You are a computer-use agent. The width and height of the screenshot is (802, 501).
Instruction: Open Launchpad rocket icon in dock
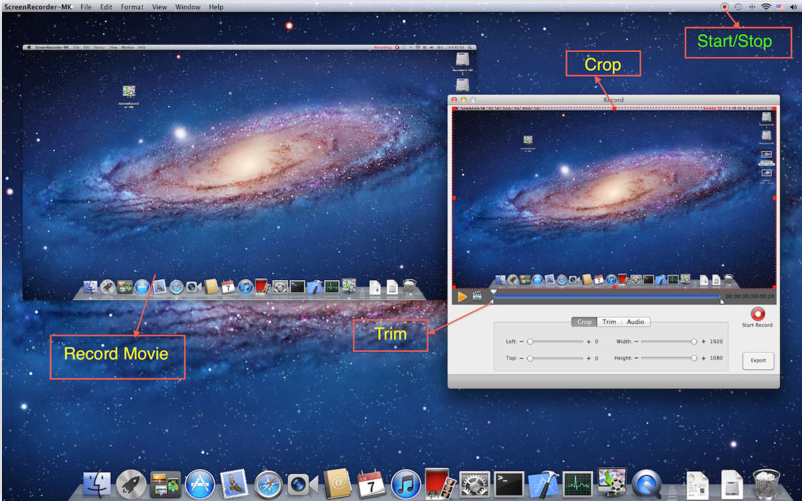131,484
